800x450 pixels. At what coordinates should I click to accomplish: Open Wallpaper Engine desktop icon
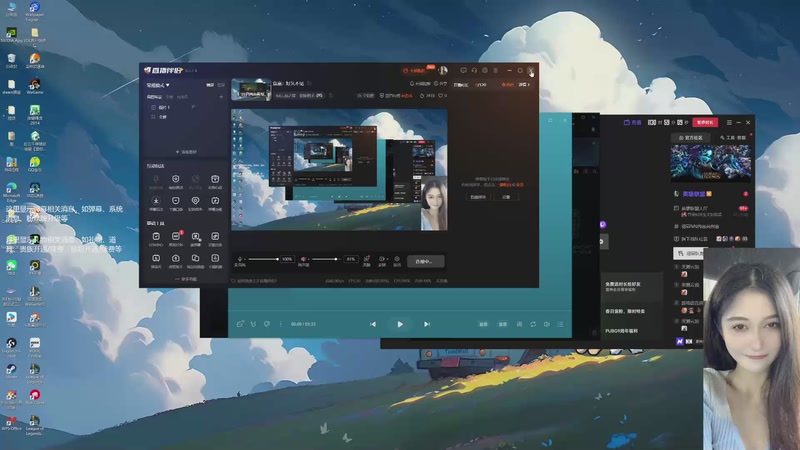point(34,10)
